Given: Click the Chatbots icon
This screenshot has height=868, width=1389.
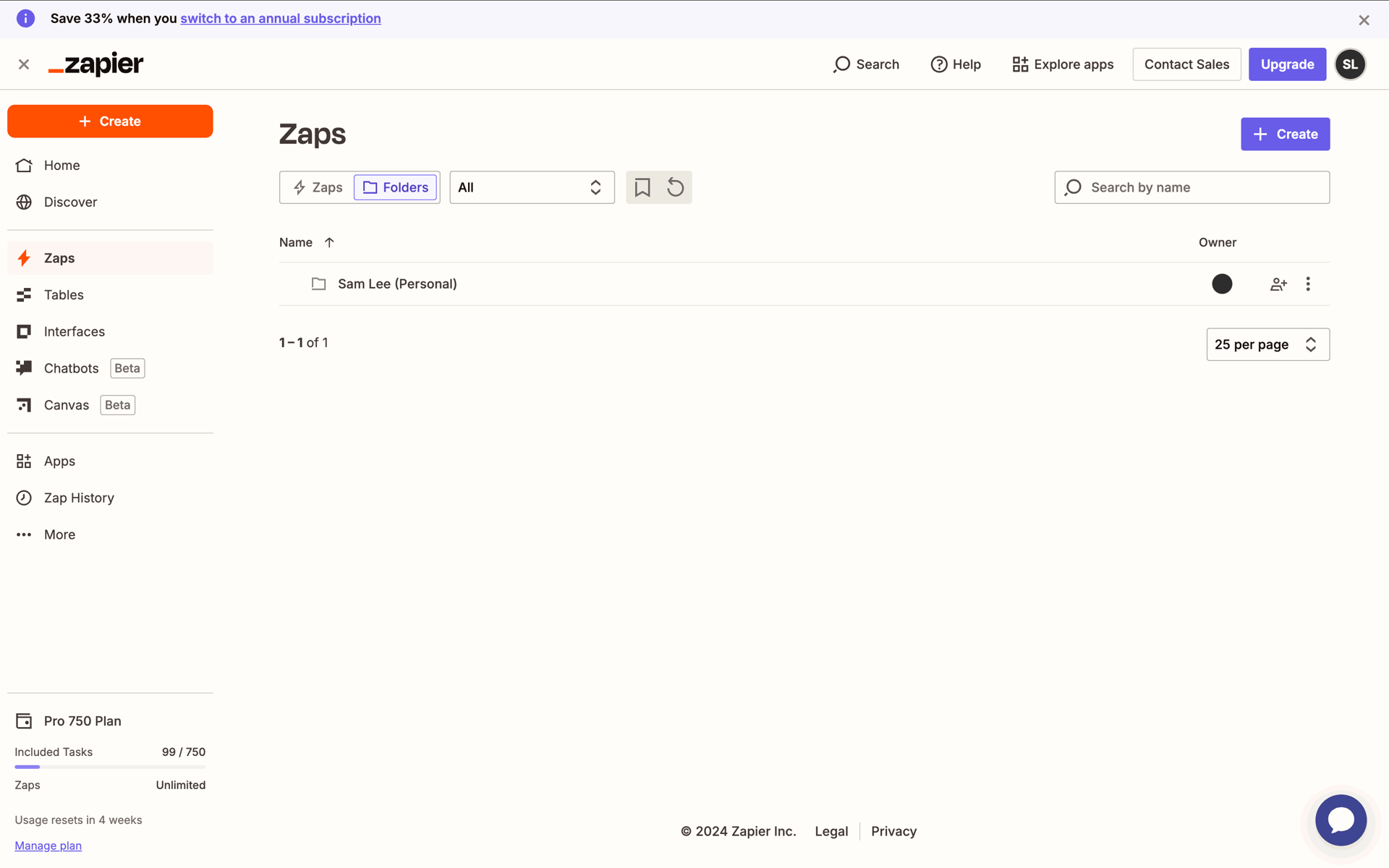Looking at the screenshot, I should [x=24, y=368].
